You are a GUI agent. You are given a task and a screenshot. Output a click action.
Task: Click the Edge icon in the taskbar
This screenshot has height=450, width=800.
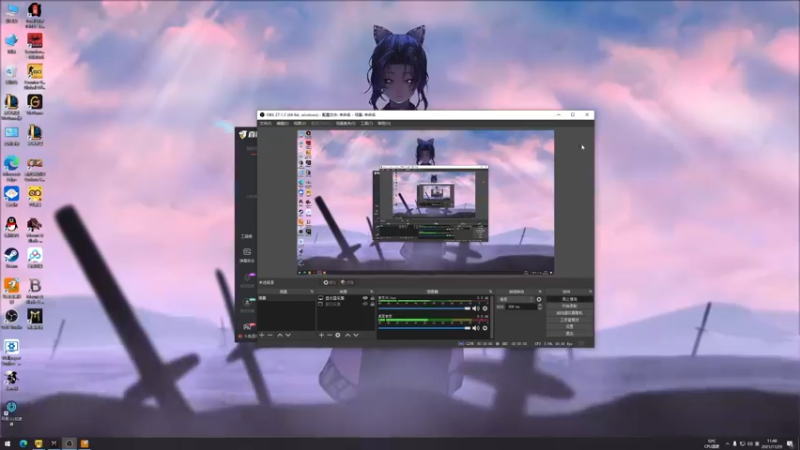(23, 443)
